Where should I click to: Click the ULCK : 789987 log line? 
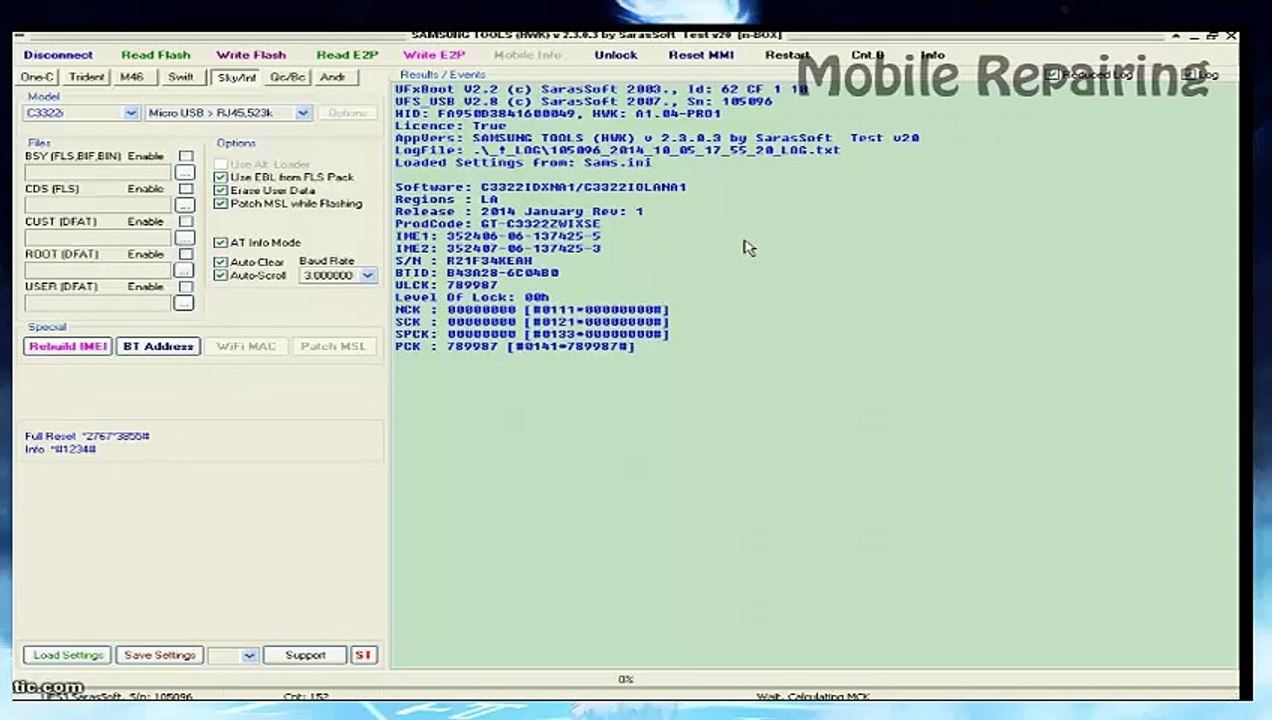pos(446,285)
